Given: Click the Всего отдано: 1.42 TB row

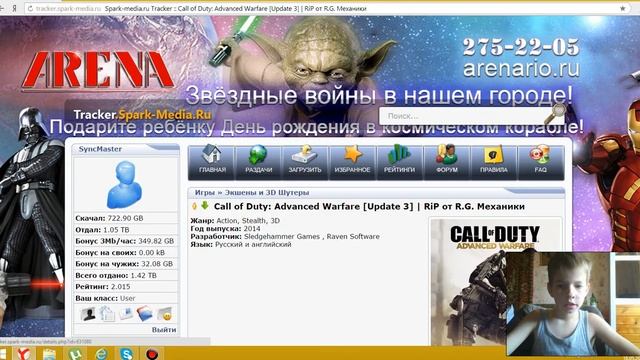Looking at the screenshot, I should [x=126, y=276].
